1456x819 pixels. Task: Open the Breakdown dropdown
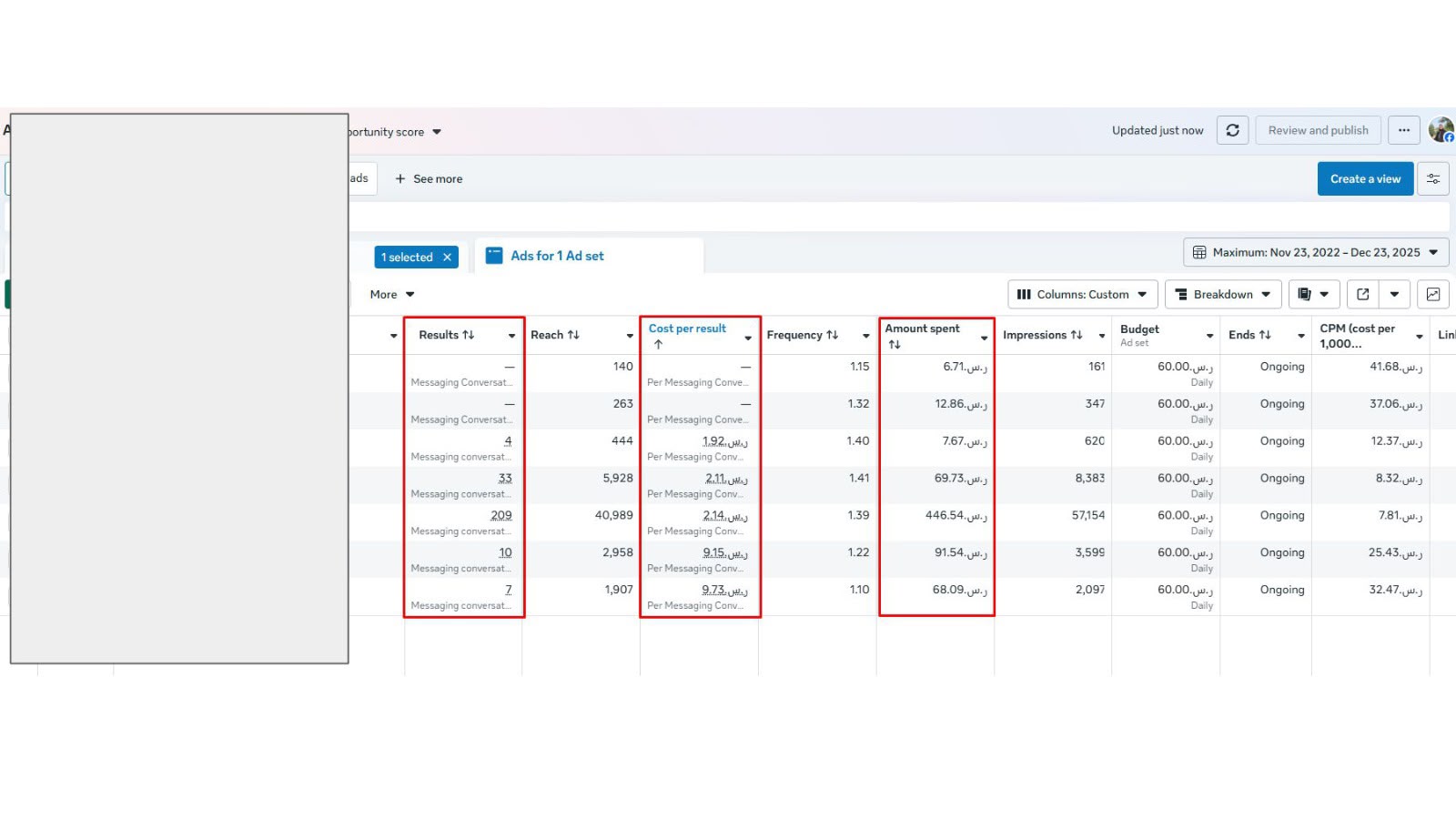1223,294
